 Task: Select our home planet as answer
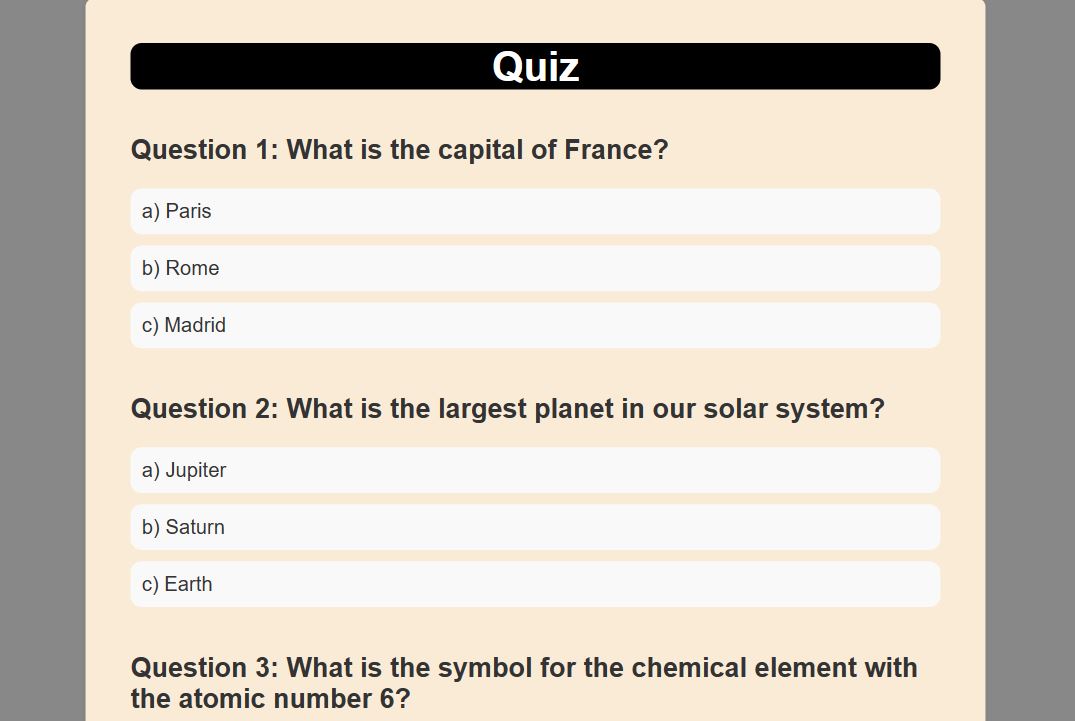click(535, 584)
